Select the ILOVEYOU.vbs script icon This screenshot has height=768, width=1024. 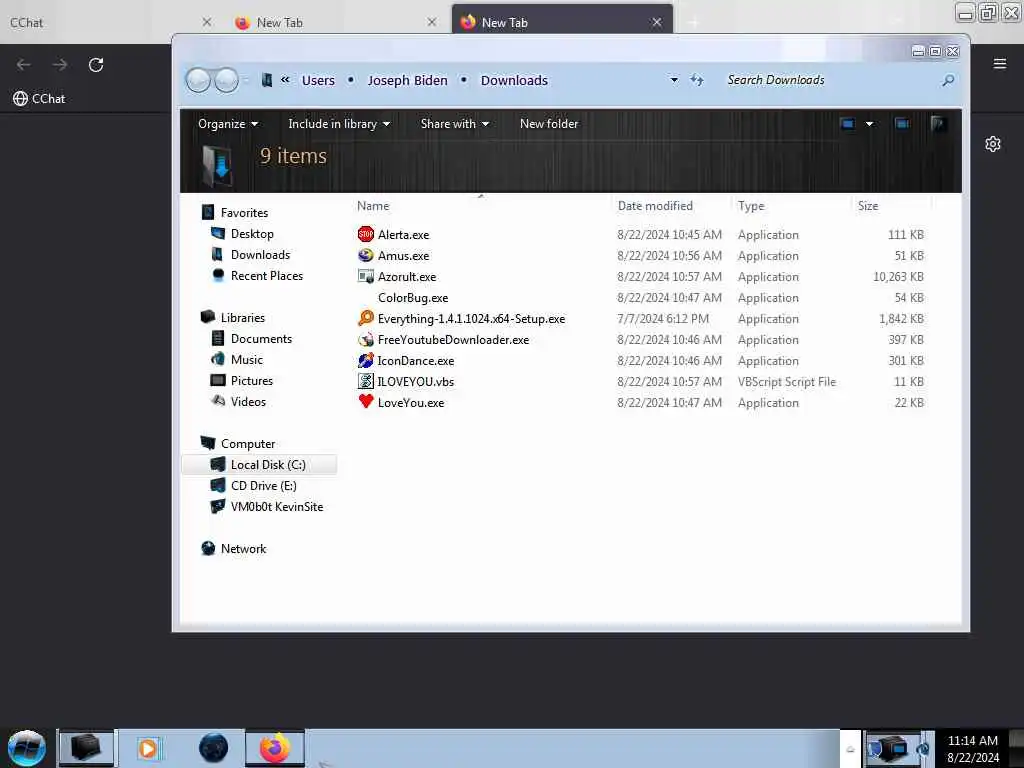coord(366,381)
